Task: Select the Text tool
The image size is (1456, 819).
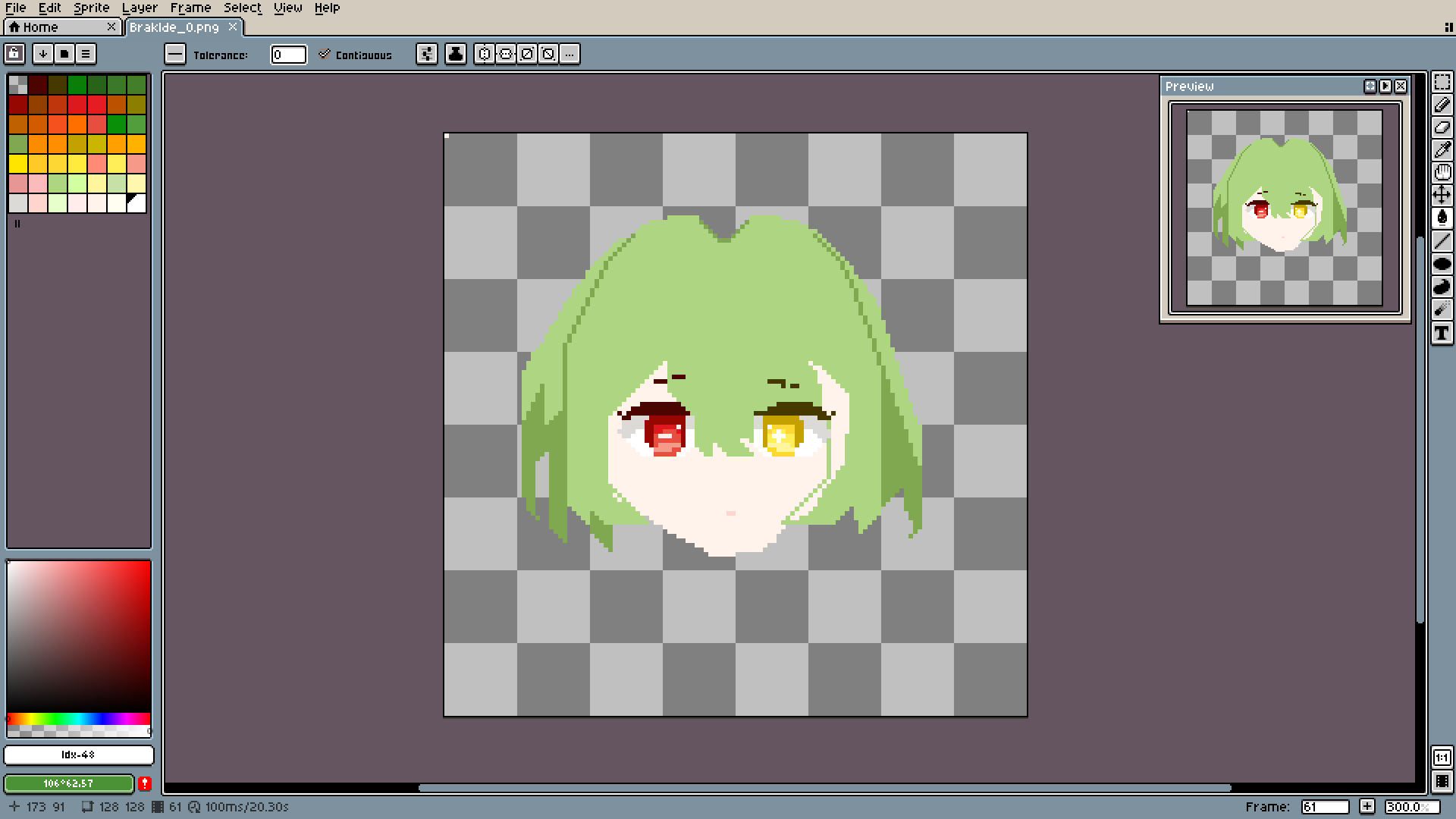Action: coord(1442,333)
